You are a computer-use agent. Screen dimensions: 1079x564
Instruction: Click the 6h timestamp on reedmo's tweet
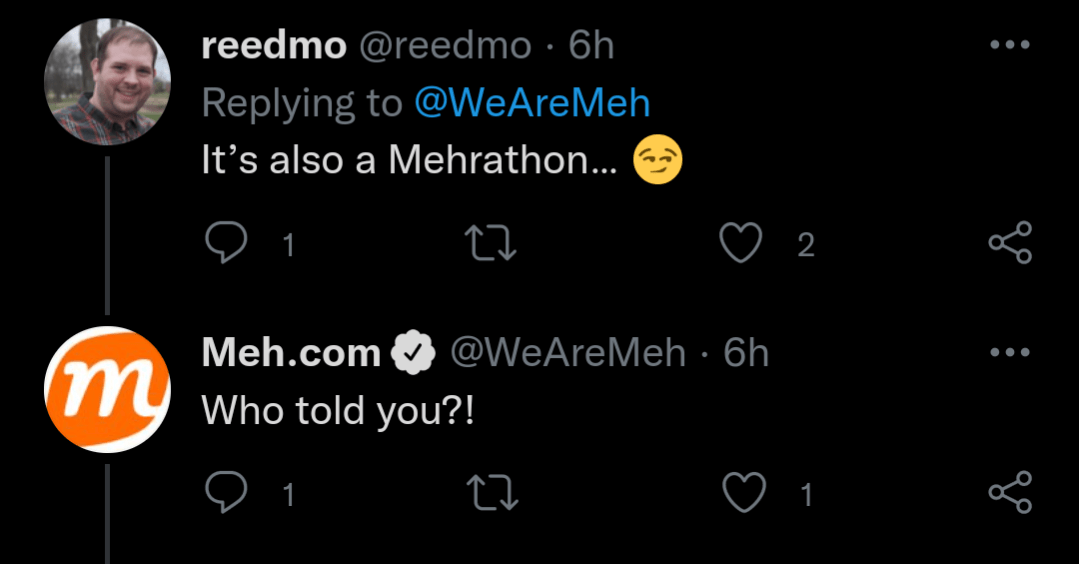tap(591, 46)
